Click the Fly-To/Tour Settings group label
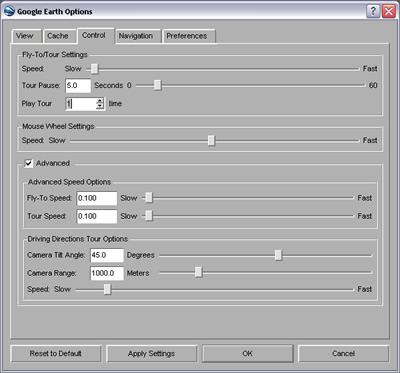 (x=55, y=54)
